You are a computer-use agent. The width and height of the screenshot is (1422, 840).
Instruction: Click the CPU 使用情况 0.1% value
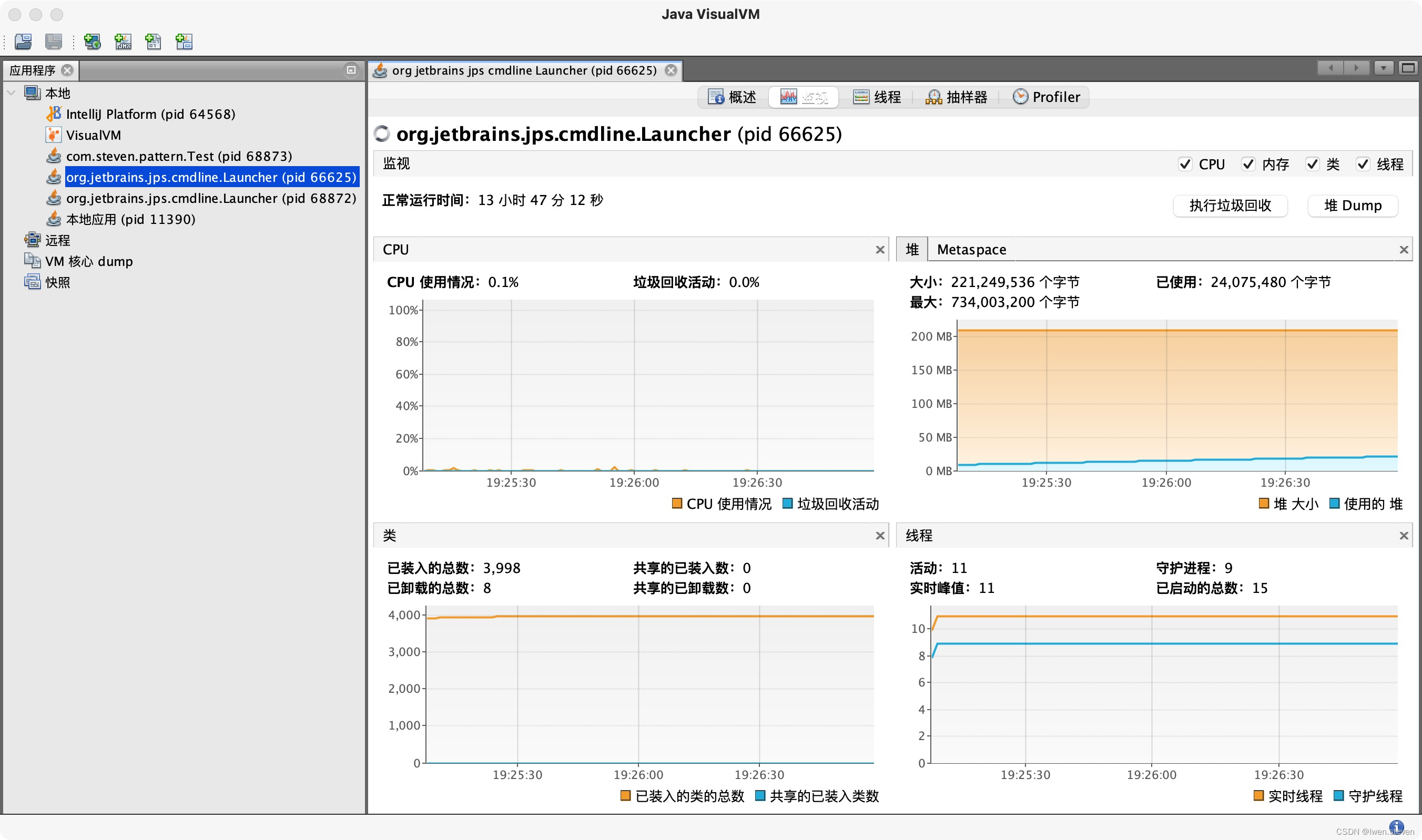pyautogui.click(x=503, y=282)
